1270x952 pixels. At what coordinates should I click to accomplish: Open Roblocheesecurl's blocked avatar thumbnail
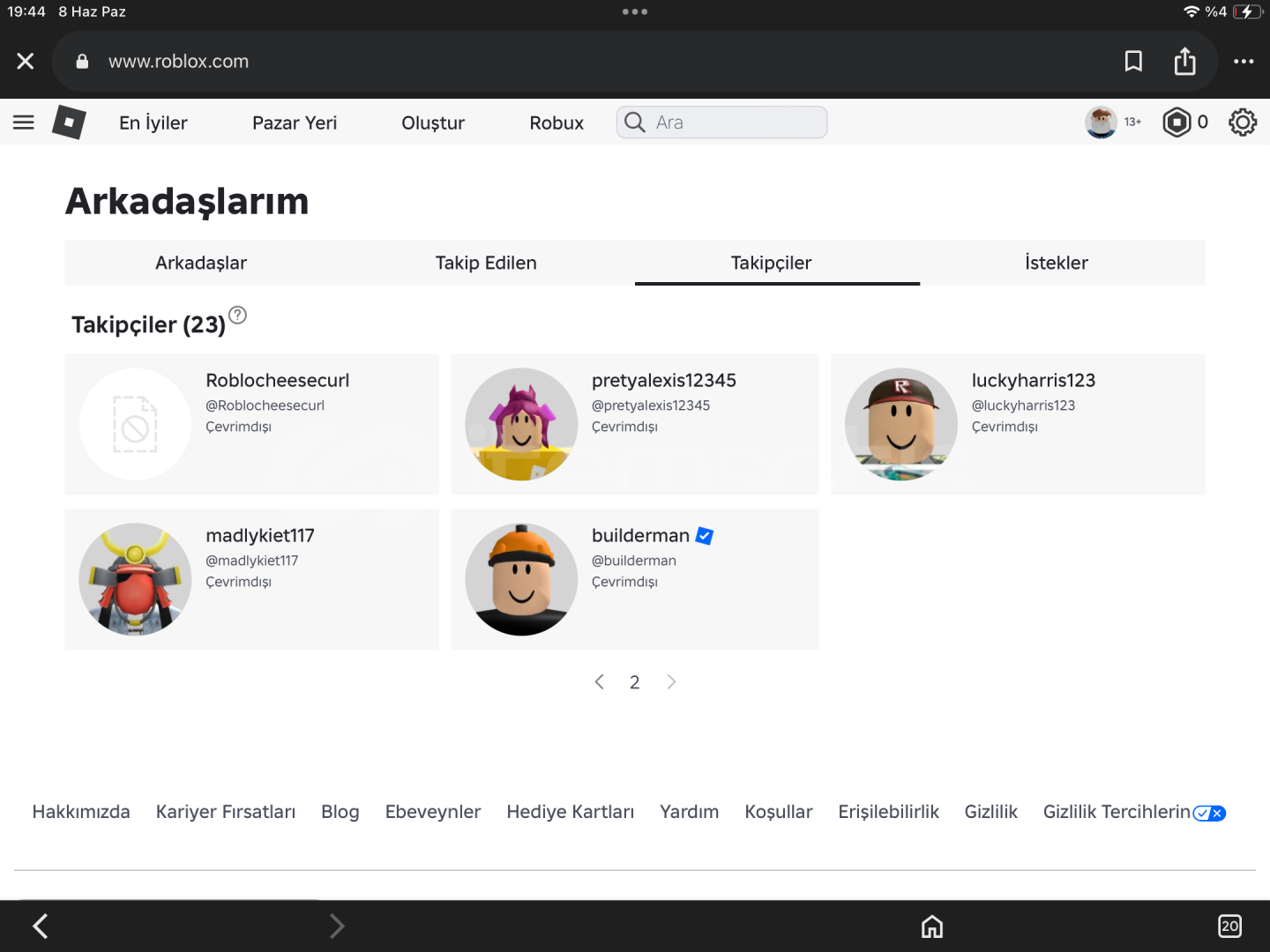click(135, 424)
